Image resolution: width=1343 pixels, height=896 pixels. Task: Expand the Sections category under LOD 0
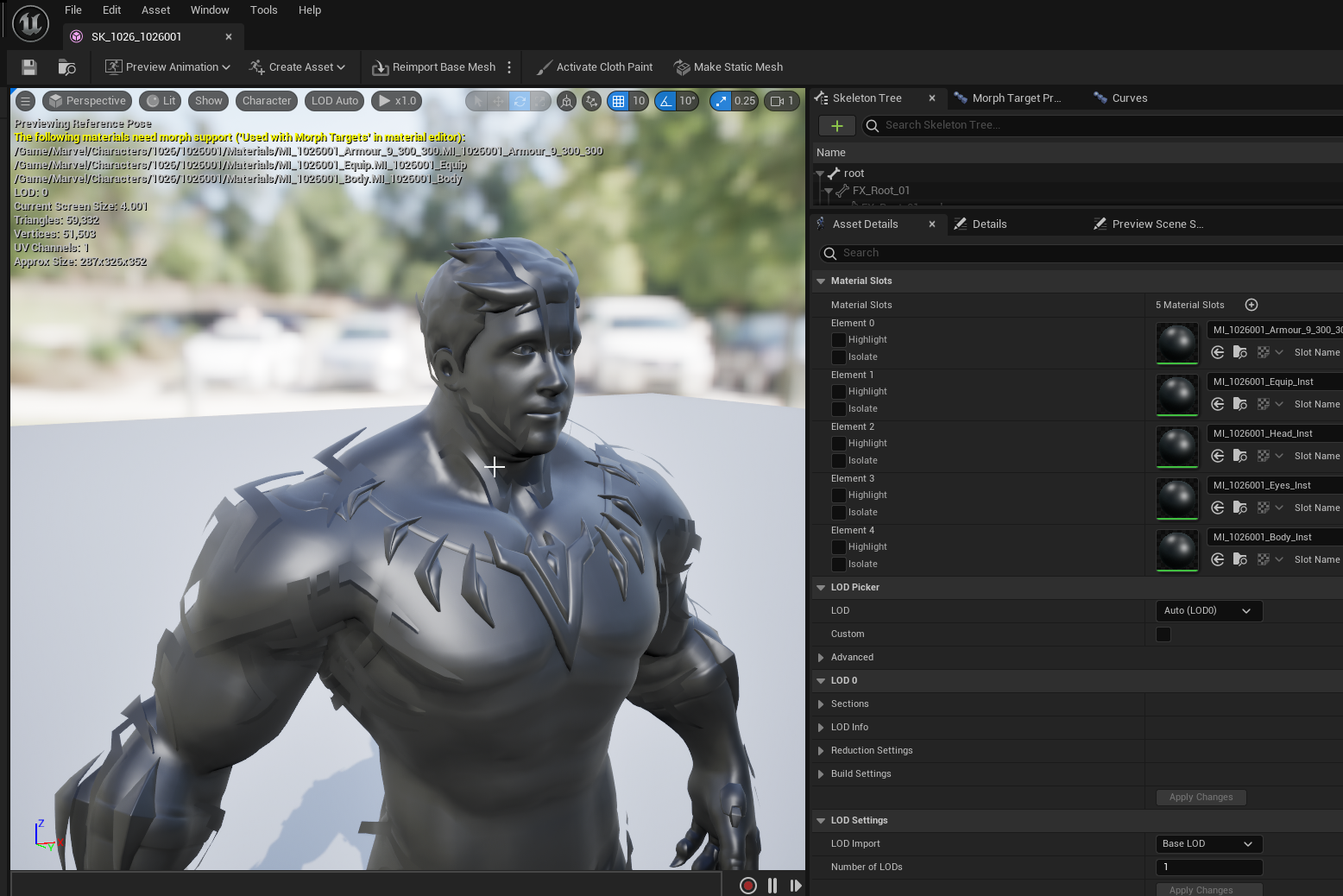tap(821, 704)
